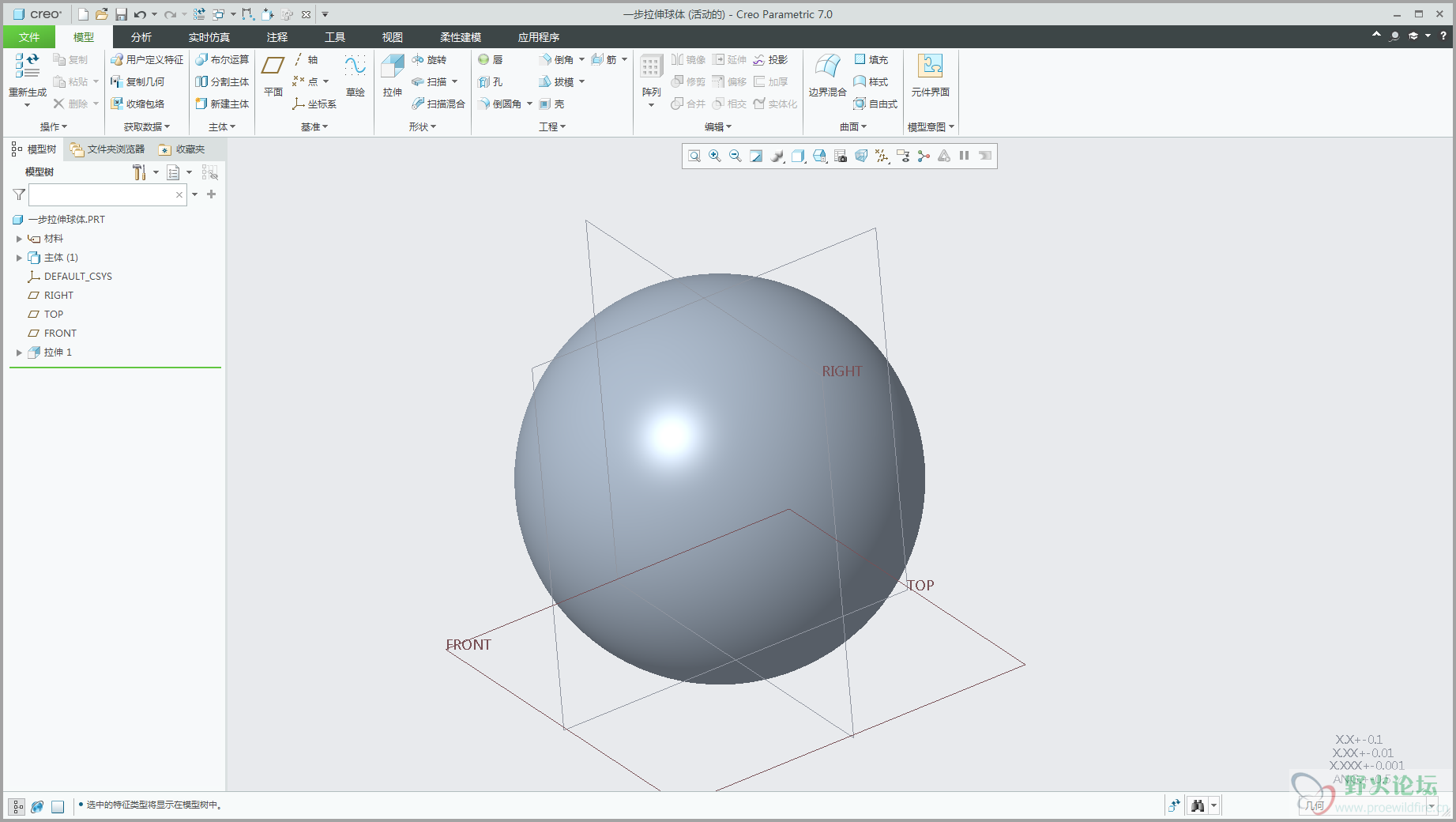
Task: Zoom out using the graphics toolbar
Action: click(x=736, y=156)
